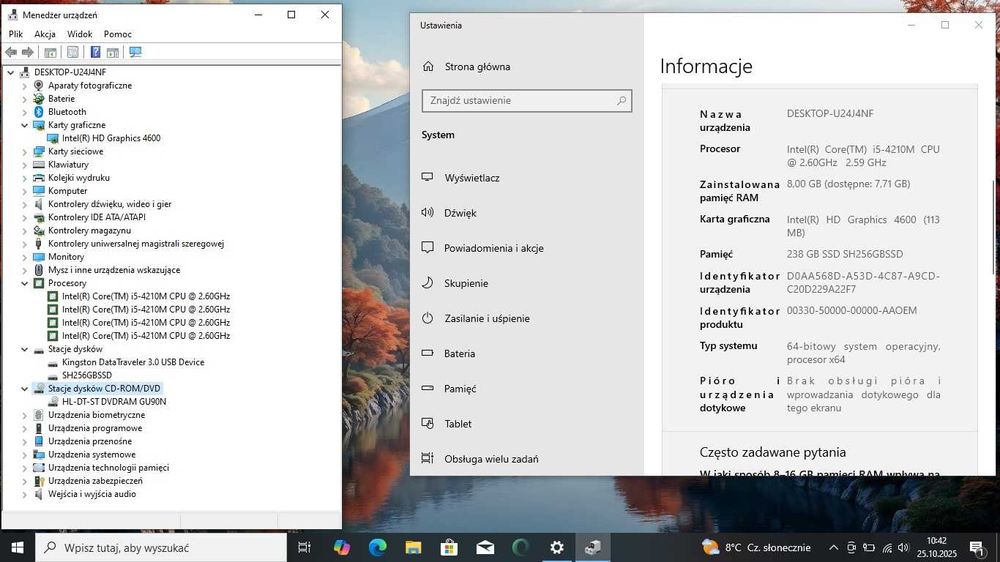This screenshot has height=562, width=1000.
Task: Go to Strona główna in Settings
Action: 477,66
